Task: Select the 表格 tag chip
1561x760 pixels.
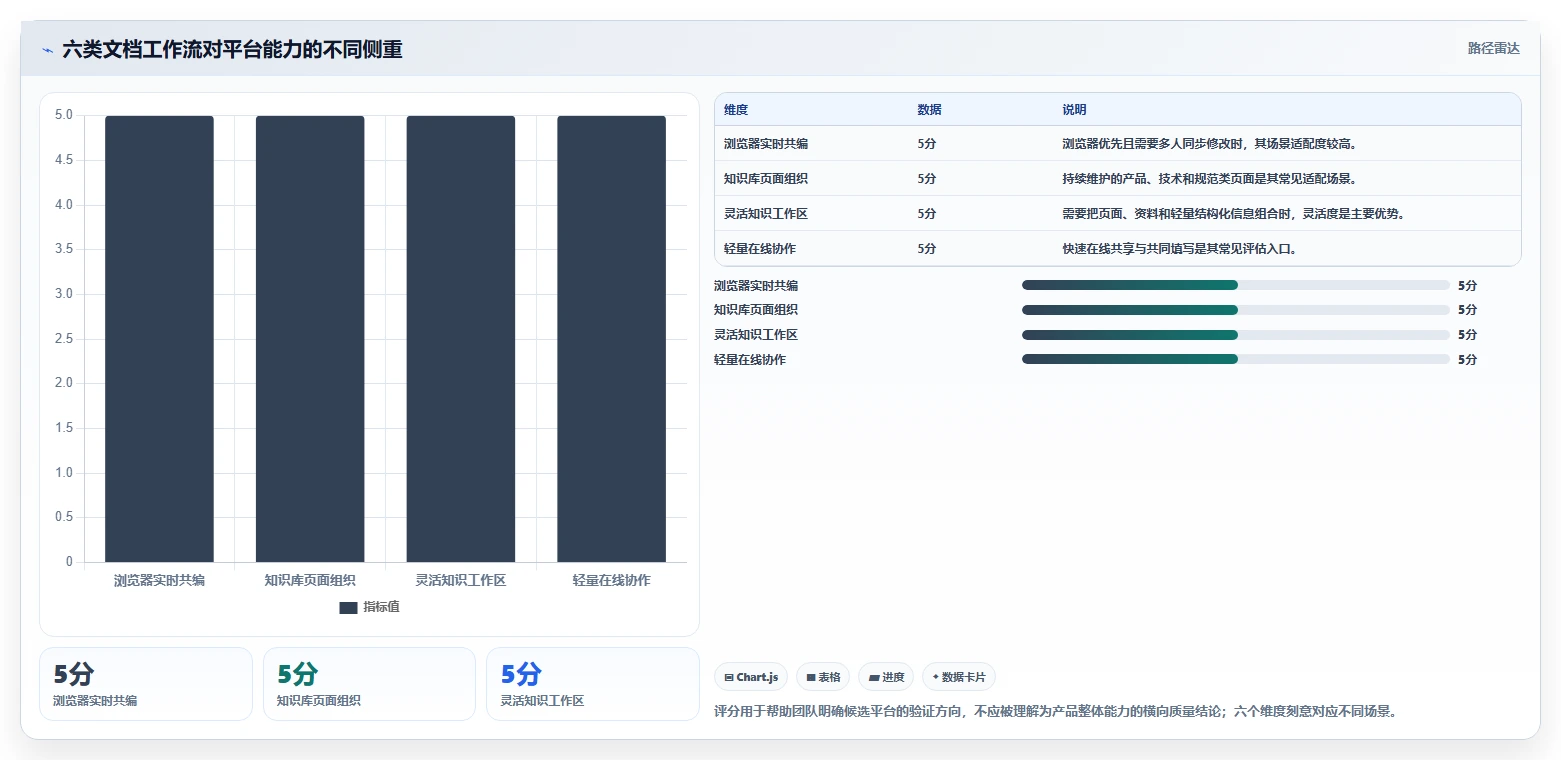Action: 823,677
